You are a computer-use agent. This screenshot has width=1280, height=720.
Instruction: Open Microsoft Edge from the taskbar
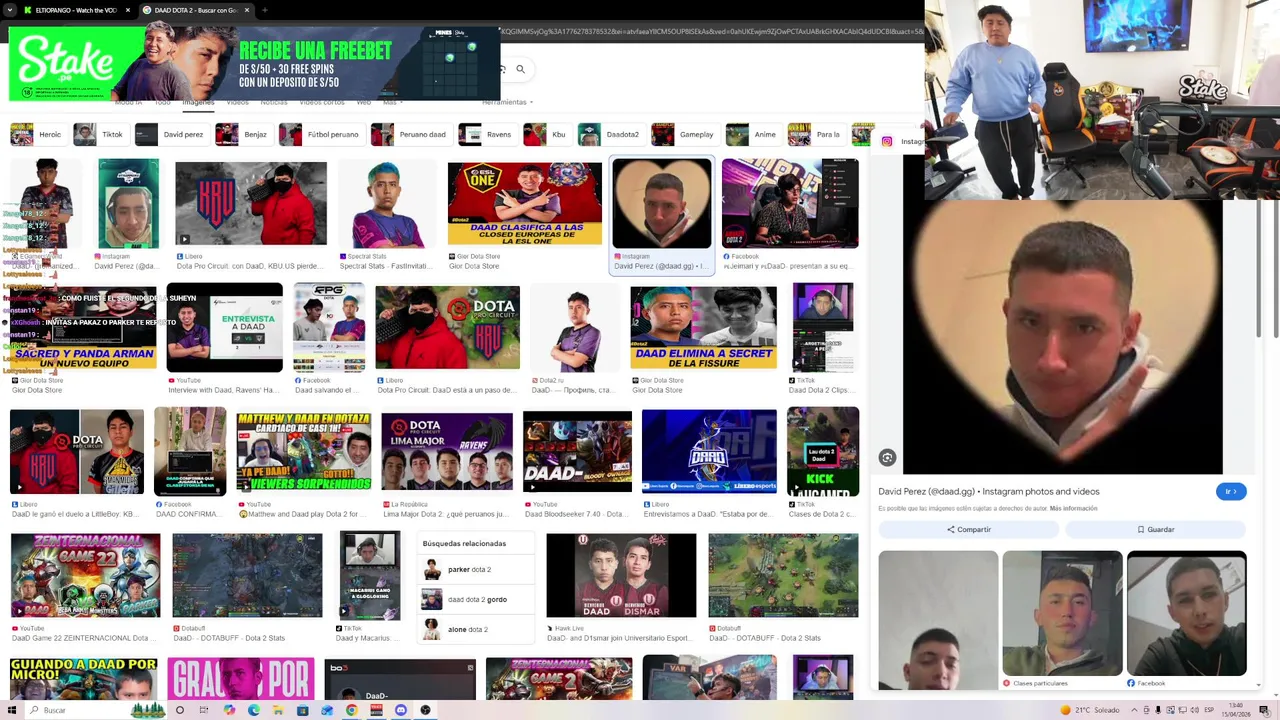click(253, 710)
